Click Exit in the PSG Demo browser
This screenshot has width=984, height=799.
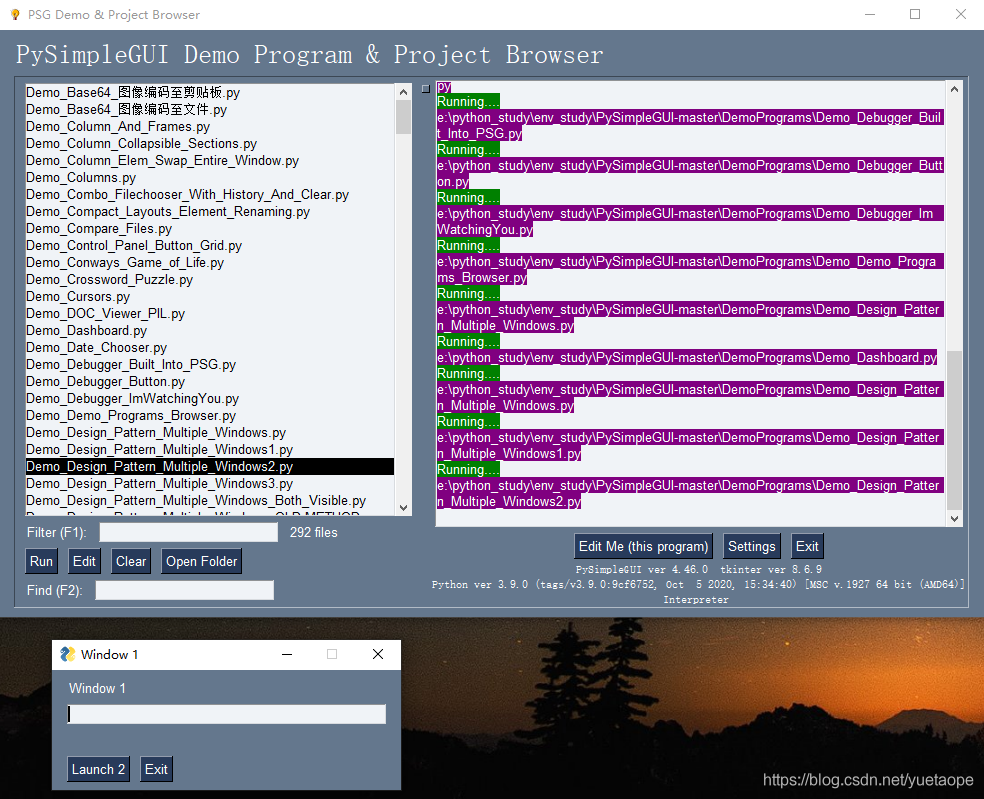click(x=807, y=546)
